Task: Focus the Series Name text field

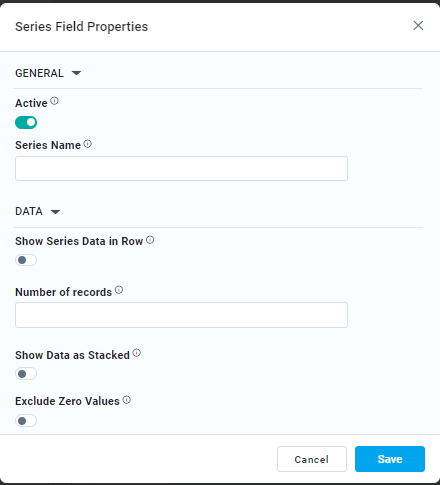Action: (181, 169)
